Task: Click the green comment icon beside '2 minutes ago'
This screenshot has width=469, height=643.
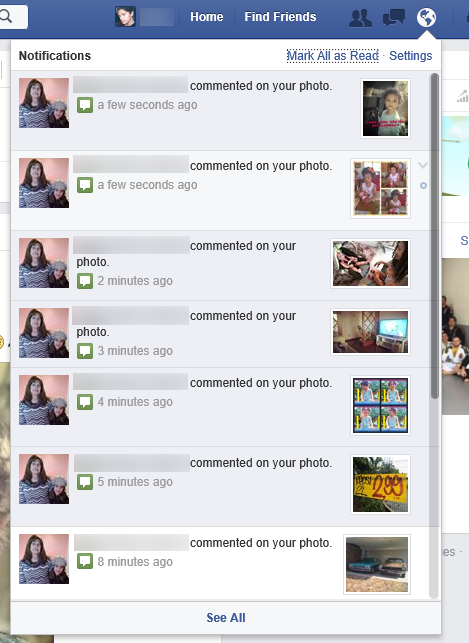Action: click(x=85, y=281)
